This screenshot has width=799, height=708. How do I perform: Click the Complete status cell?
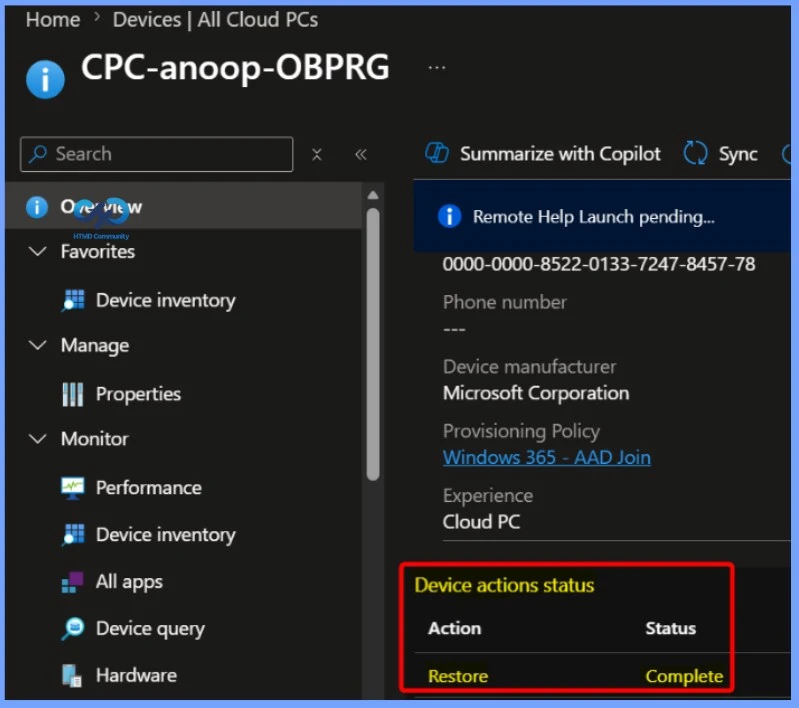[x=684, y=676]
